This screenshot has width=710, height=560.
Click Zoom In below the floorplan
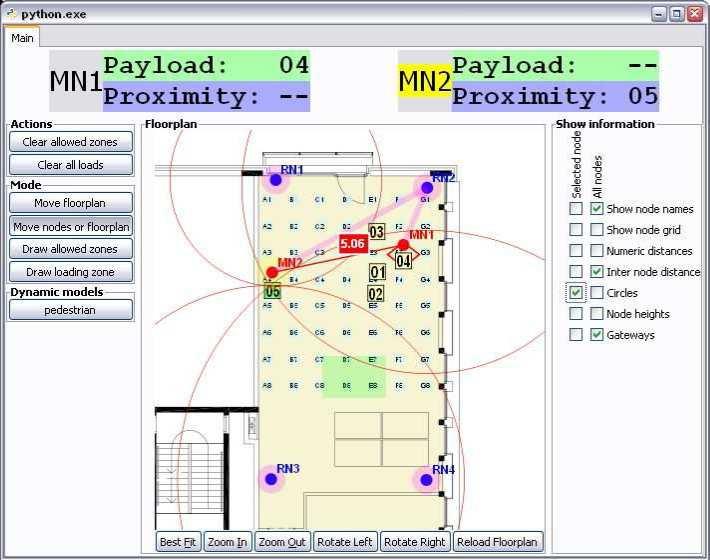227,541
